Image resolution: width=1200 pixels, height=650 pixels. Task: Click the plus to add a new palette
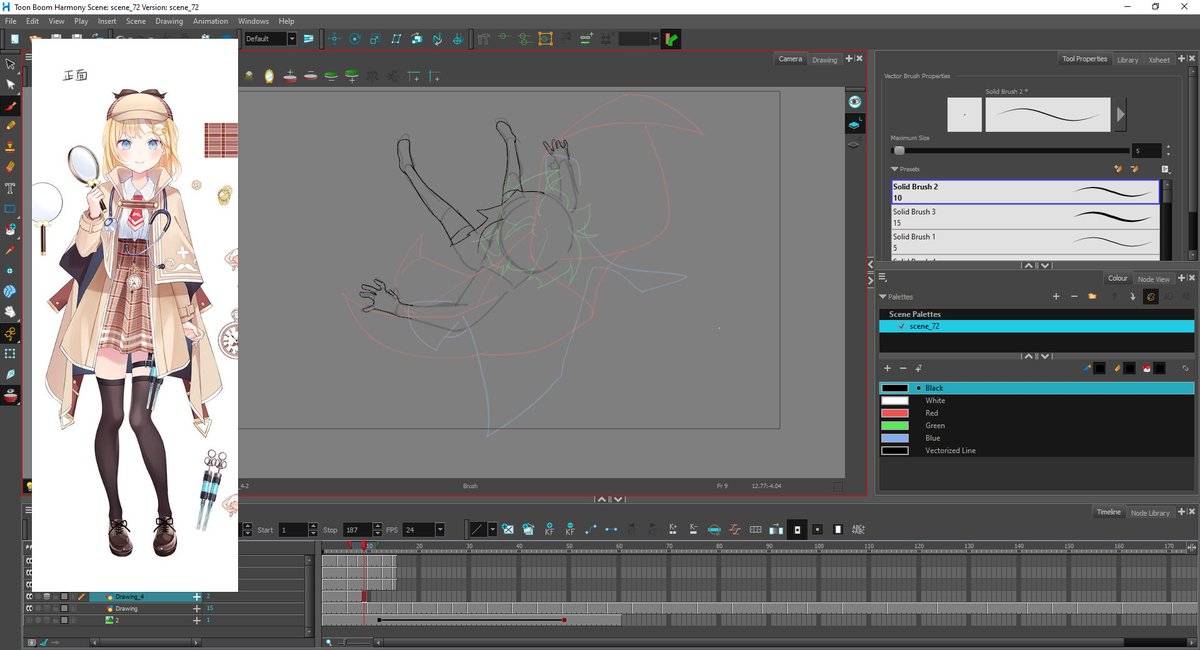point(1056,296)
